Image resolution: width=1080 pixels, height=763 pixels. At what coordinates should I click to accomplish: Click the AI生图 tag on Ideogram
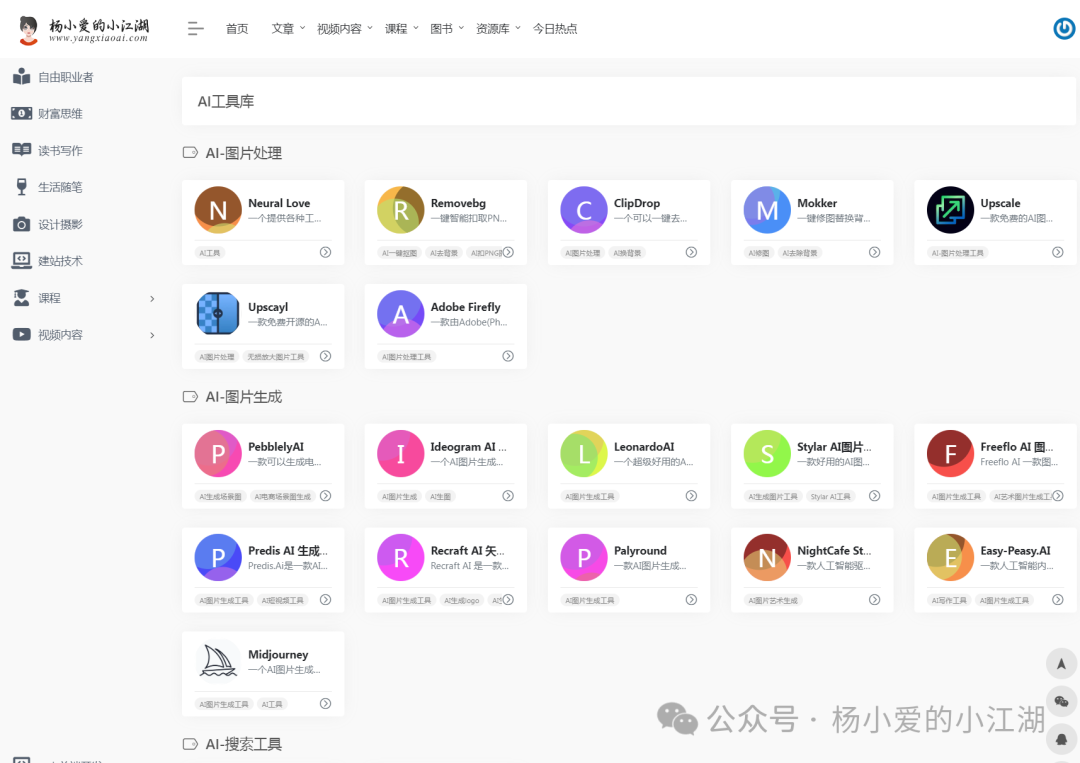pos(440,497)
